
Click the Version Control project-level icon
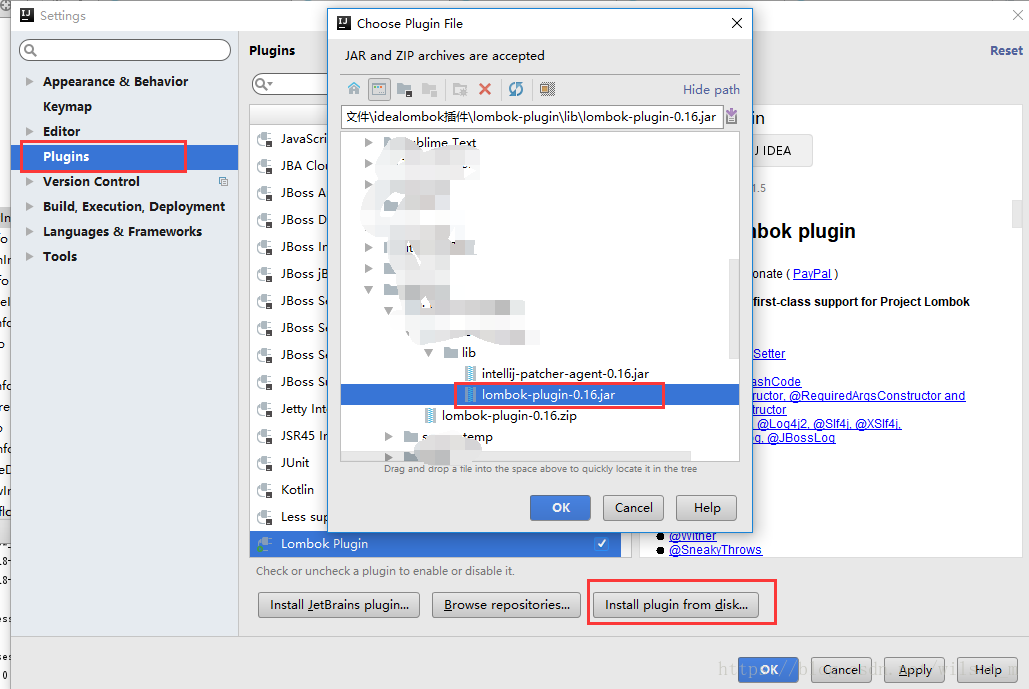click(x=223, y=182)
